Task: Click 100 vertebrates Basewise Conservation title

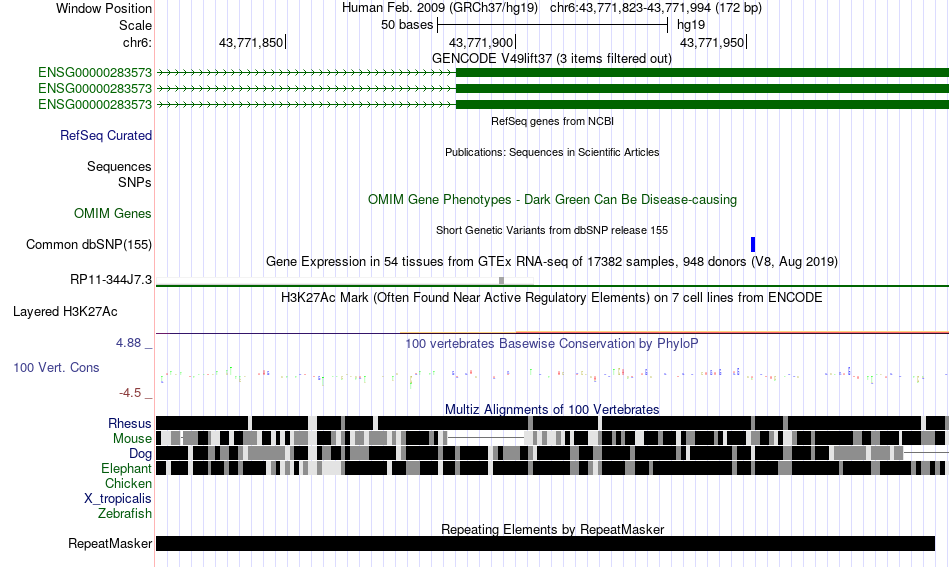Action: pyautogui.click(x=552, y=344)
